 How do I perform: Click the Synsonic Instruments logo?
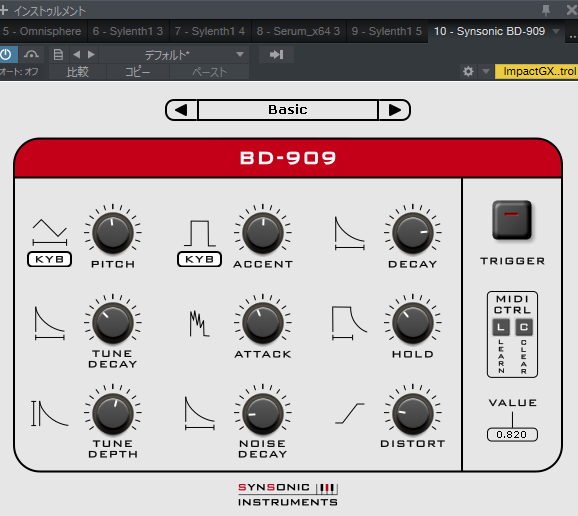(288, 495)
